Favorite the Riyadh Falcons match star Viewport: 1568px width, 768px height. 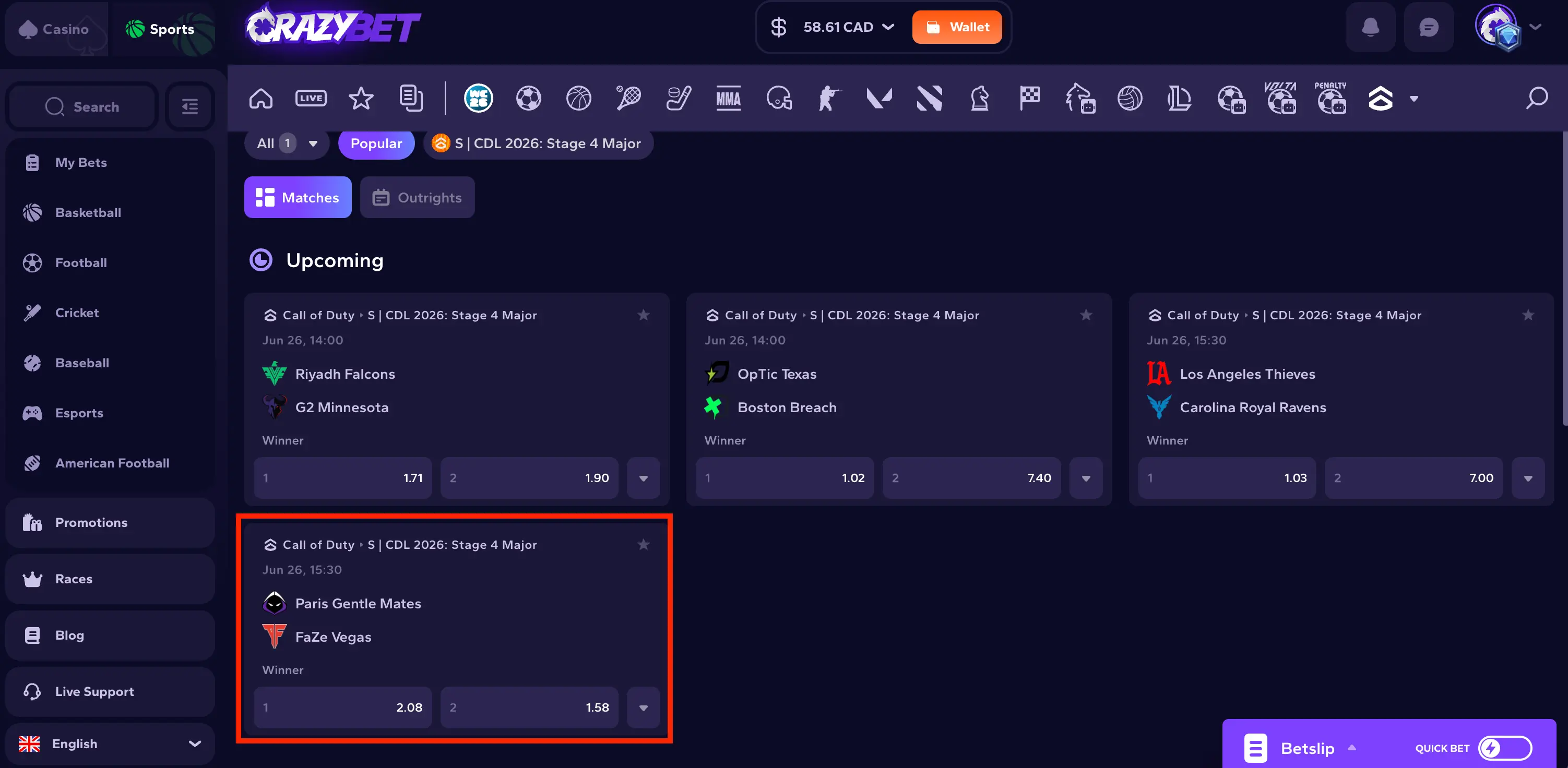tap(644, 315)
